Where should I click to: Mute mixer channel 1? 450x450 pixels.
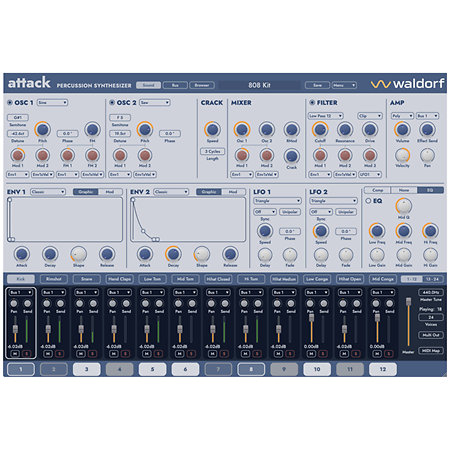15,353
